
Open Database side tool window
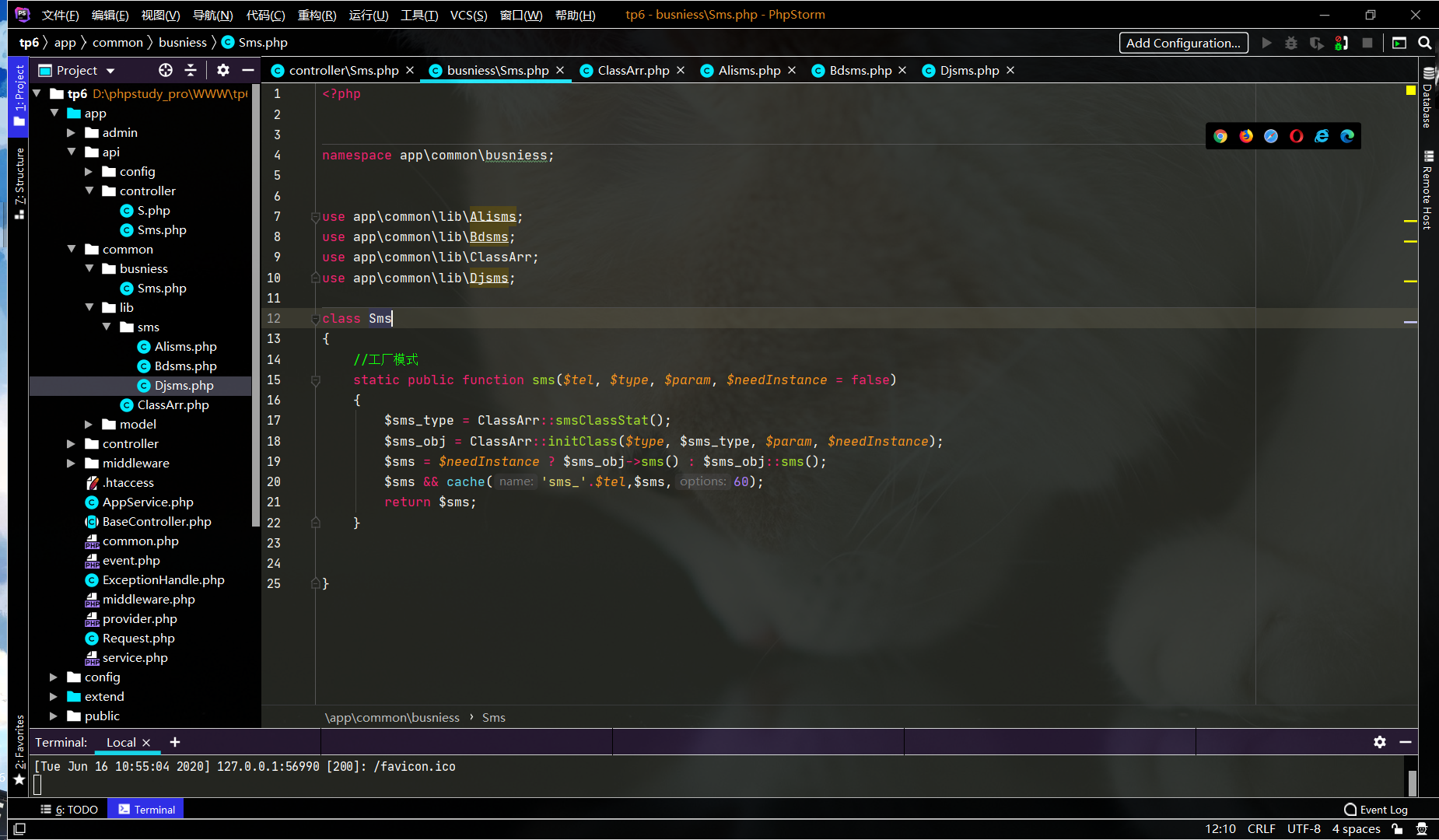(1428, 97)
